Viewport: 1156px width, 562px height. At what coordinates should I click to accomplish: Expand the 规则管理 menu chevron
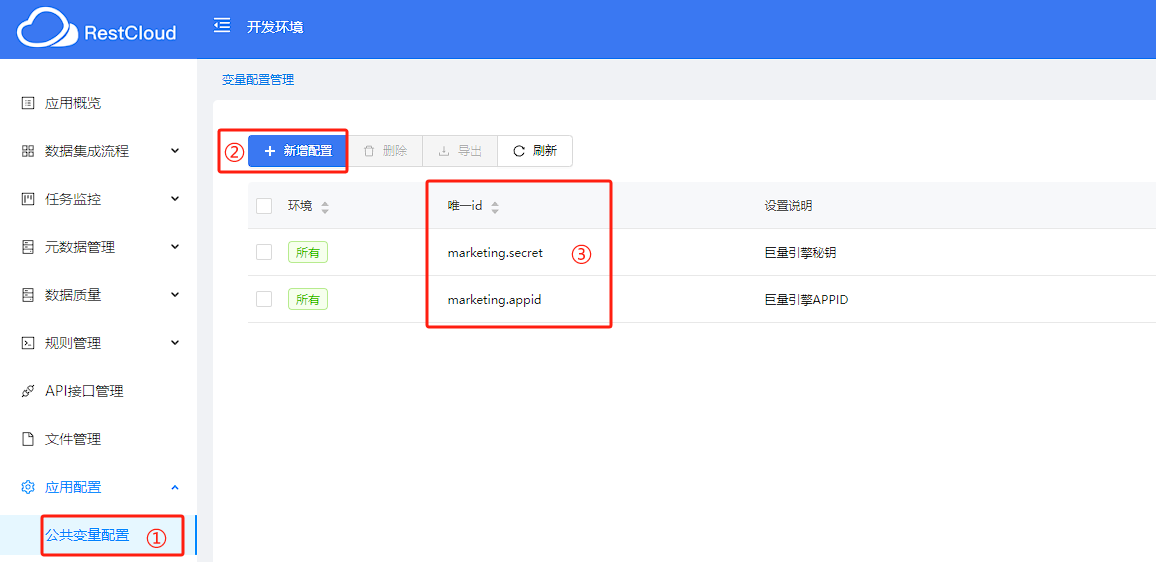pyautogui.click(x=175, y=343)
